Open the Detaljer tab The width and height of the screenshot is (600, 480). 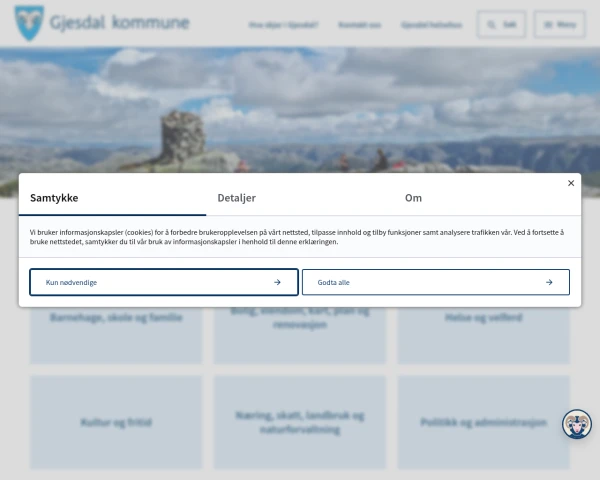pyautogui.click(x=300, y=198)
